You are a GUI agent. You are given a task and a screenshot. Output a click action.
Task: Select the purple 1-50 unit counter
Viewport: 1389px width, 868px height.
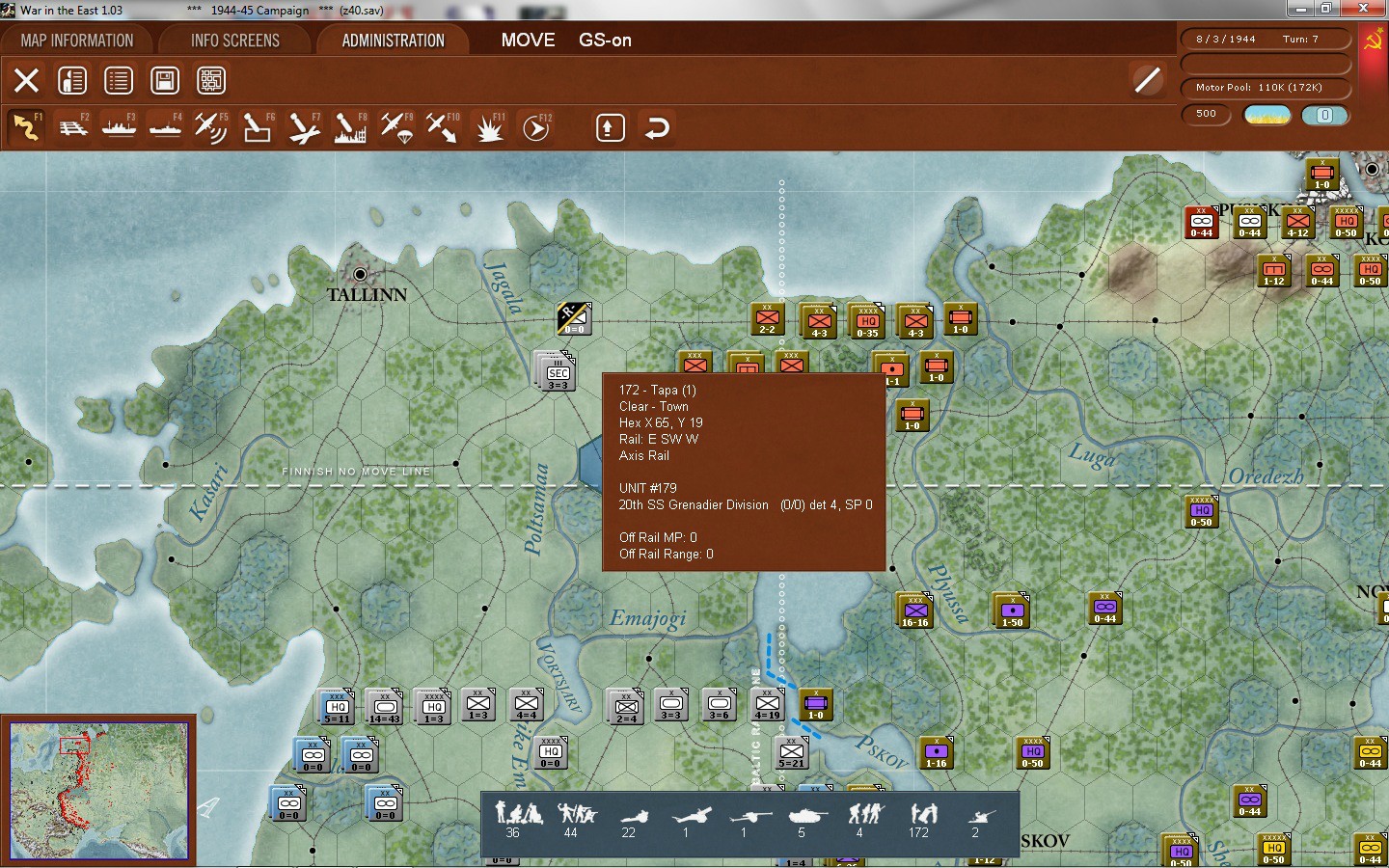point(1012,611)
